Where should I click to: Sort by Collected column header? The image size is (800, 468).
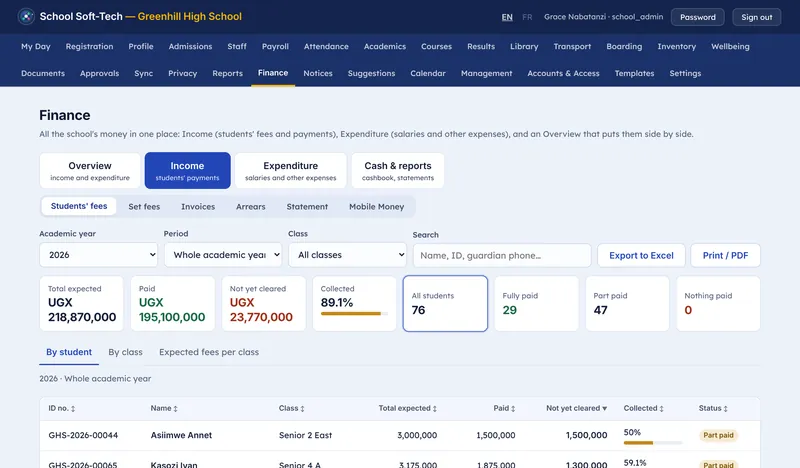pos(643,408)
